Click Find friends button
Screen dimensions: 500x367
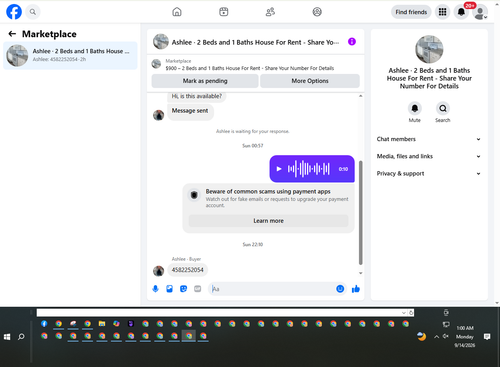pyautogui.click(x=411, y=12)
